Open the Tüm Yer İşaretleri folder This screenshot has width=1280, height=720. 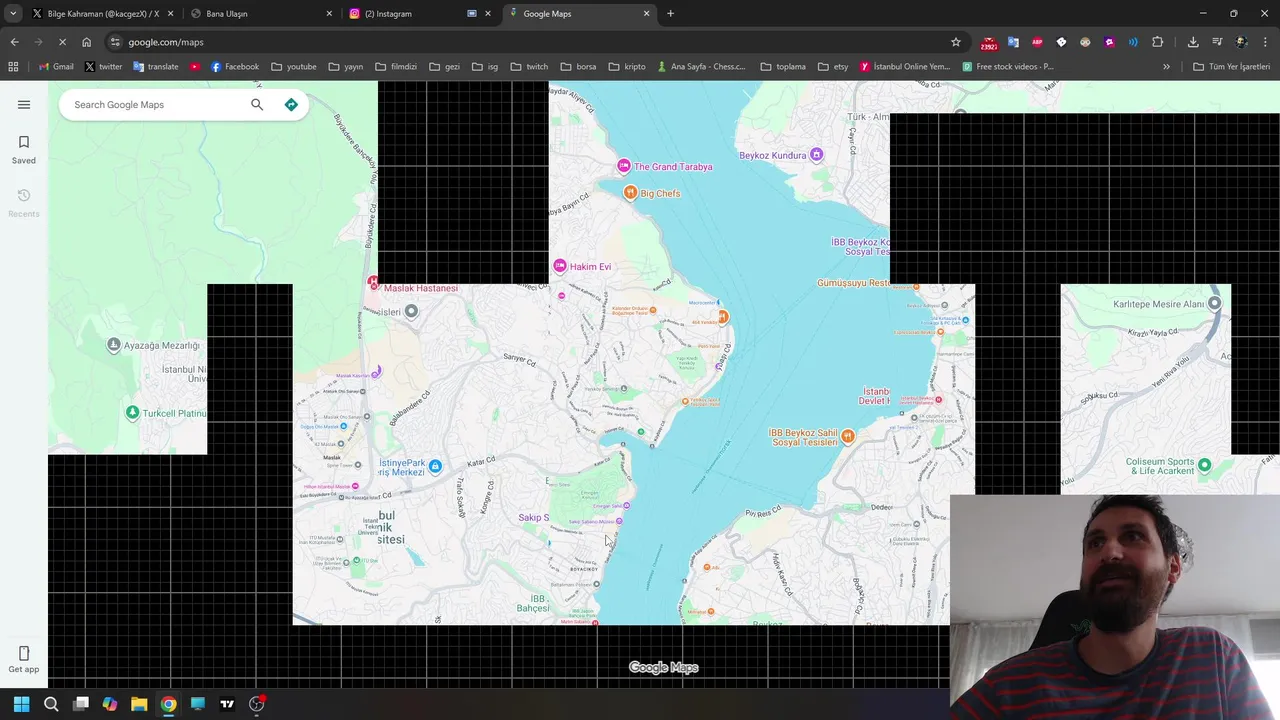1231,67
